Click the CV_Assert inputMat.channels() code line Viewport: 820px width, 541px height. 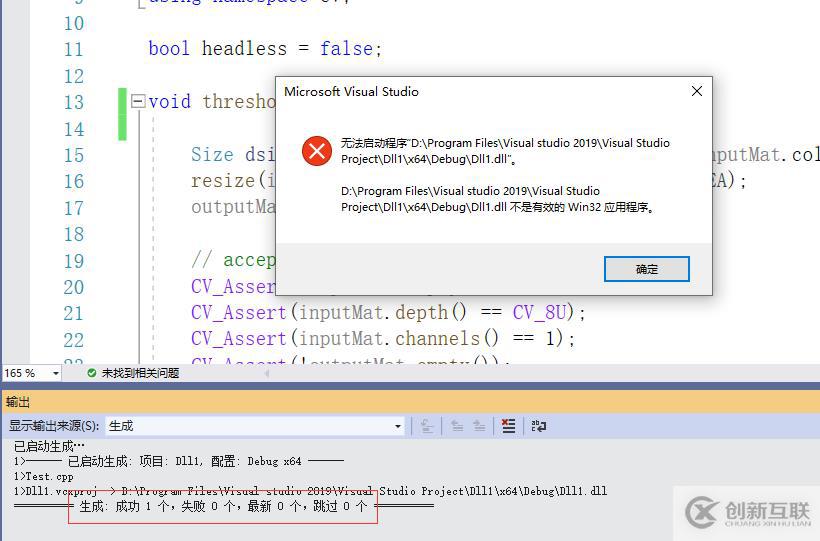(x=382, y=339)
